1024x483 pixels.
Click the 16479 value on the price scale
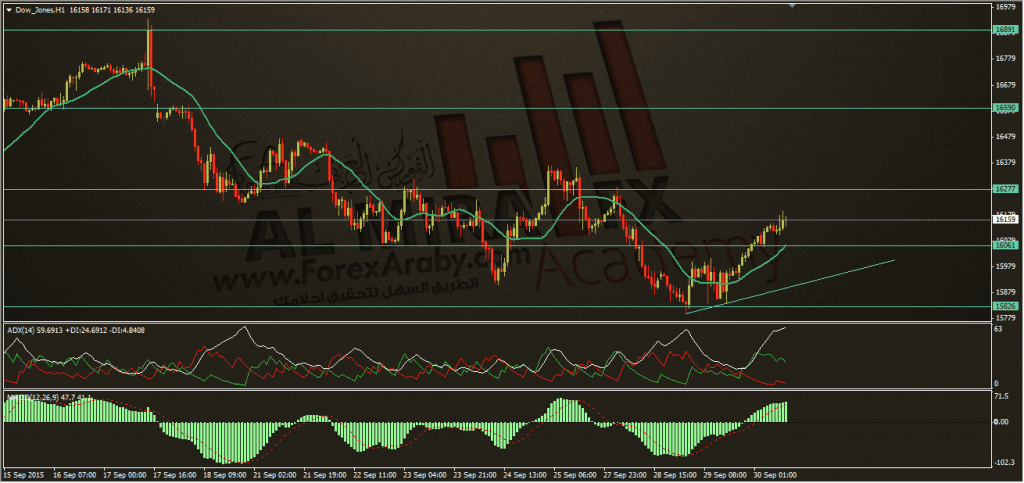[x=1006, y=137]
